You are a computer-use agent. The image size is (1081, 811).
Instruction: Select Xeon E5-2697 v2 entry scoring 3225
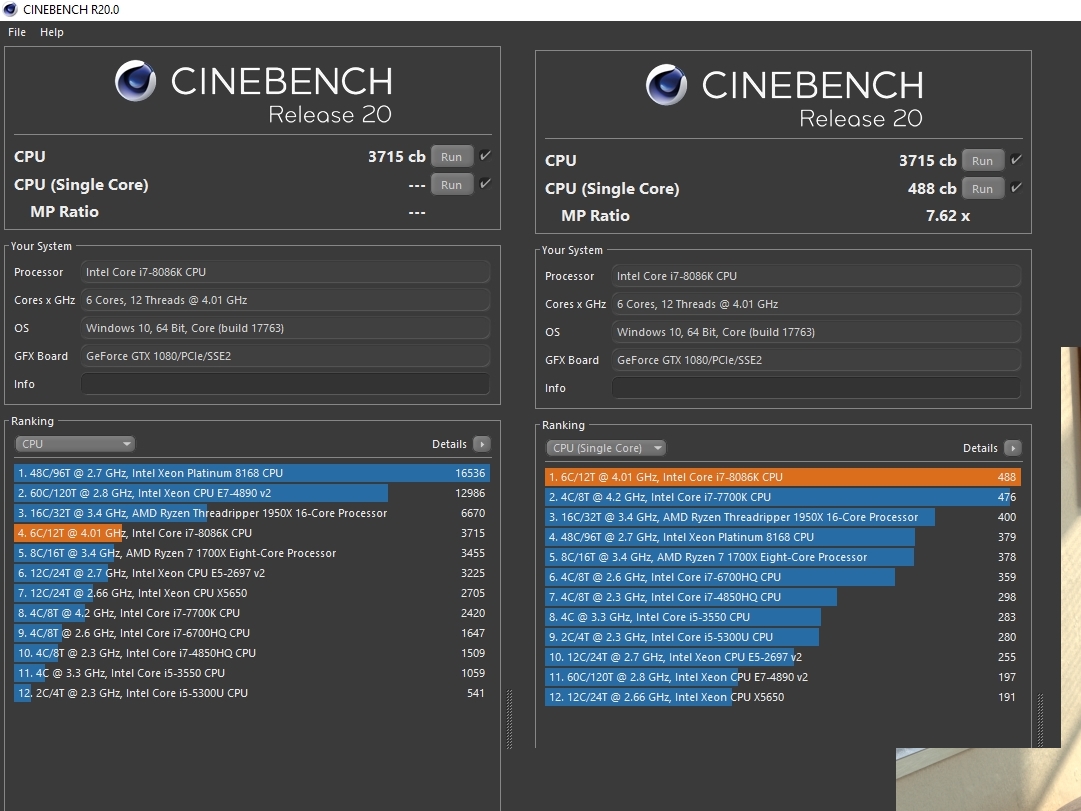click(x=252, y=573)
